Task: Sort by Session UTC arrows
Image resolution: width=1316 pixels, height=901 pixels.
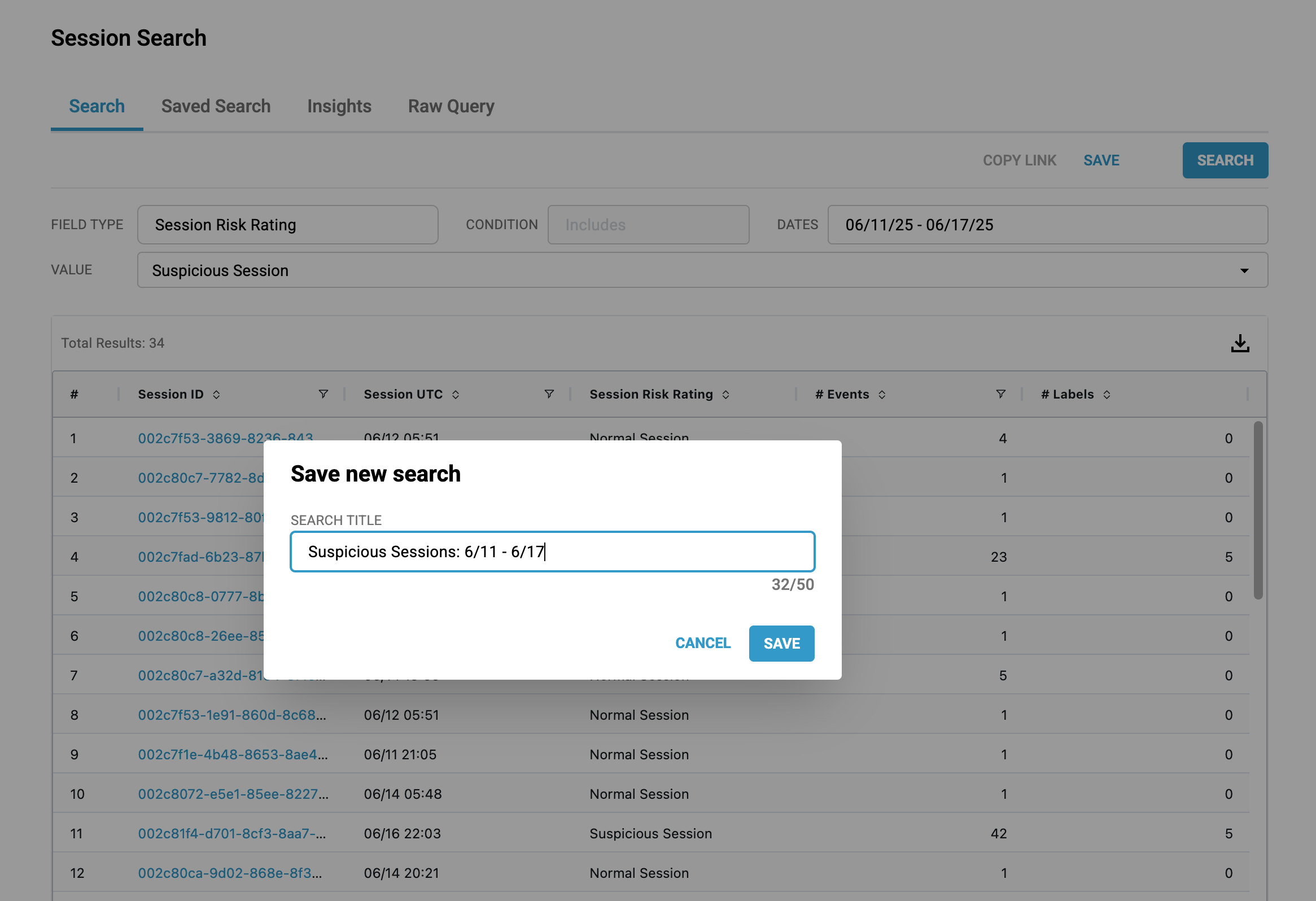Action: click(456, 395)
